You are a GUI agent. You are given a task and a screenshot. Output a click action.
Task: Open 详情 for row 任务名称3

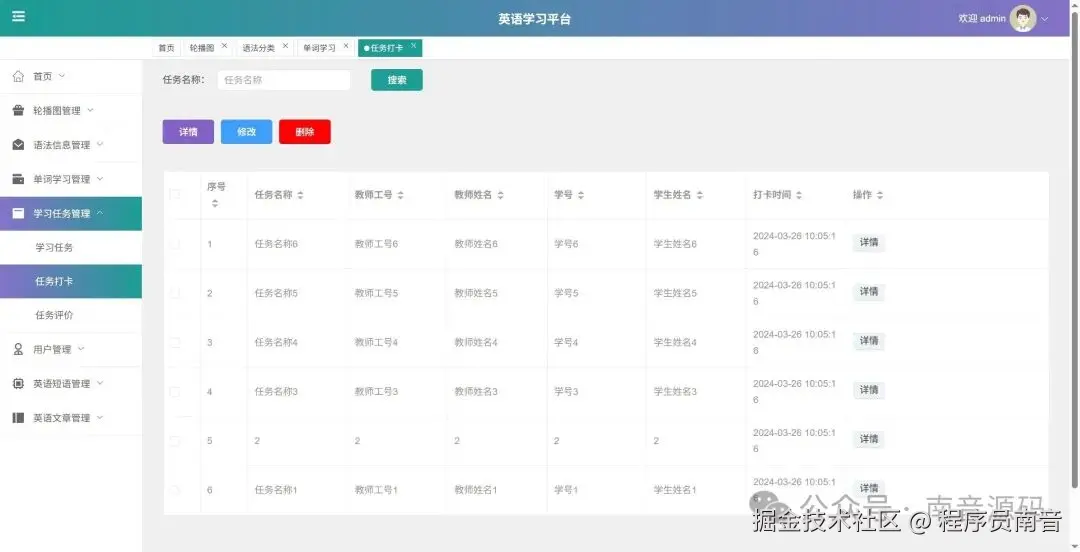pos(869,390)
